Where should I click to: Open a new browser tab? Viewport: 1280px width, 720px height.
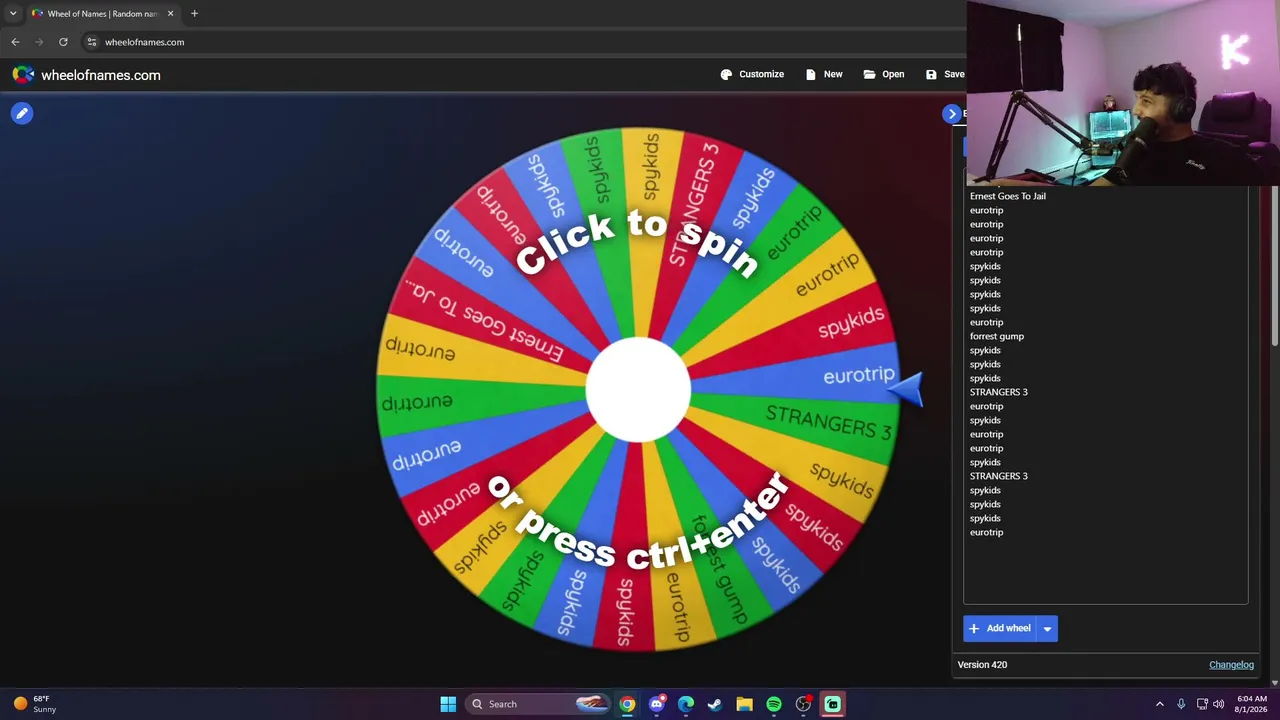(x=194, y=13)
